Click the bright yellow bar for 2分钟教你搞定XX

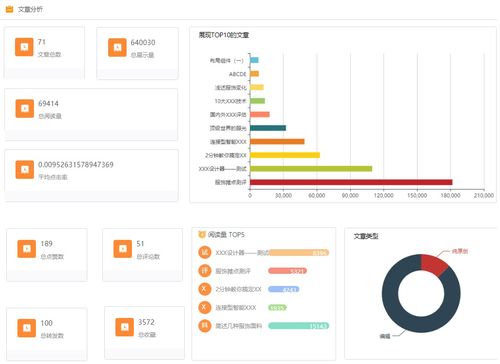pos(285,155)
